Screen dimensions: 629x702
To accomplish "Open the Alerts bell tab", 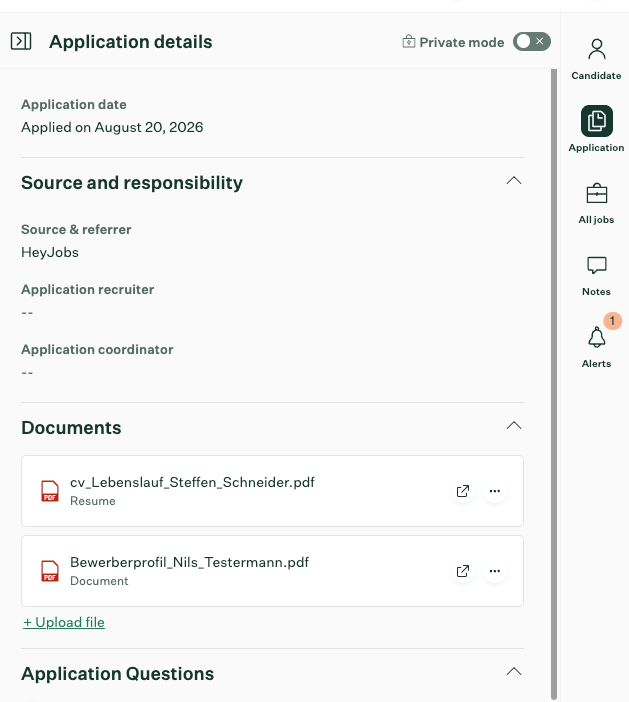I will (596, 347).
